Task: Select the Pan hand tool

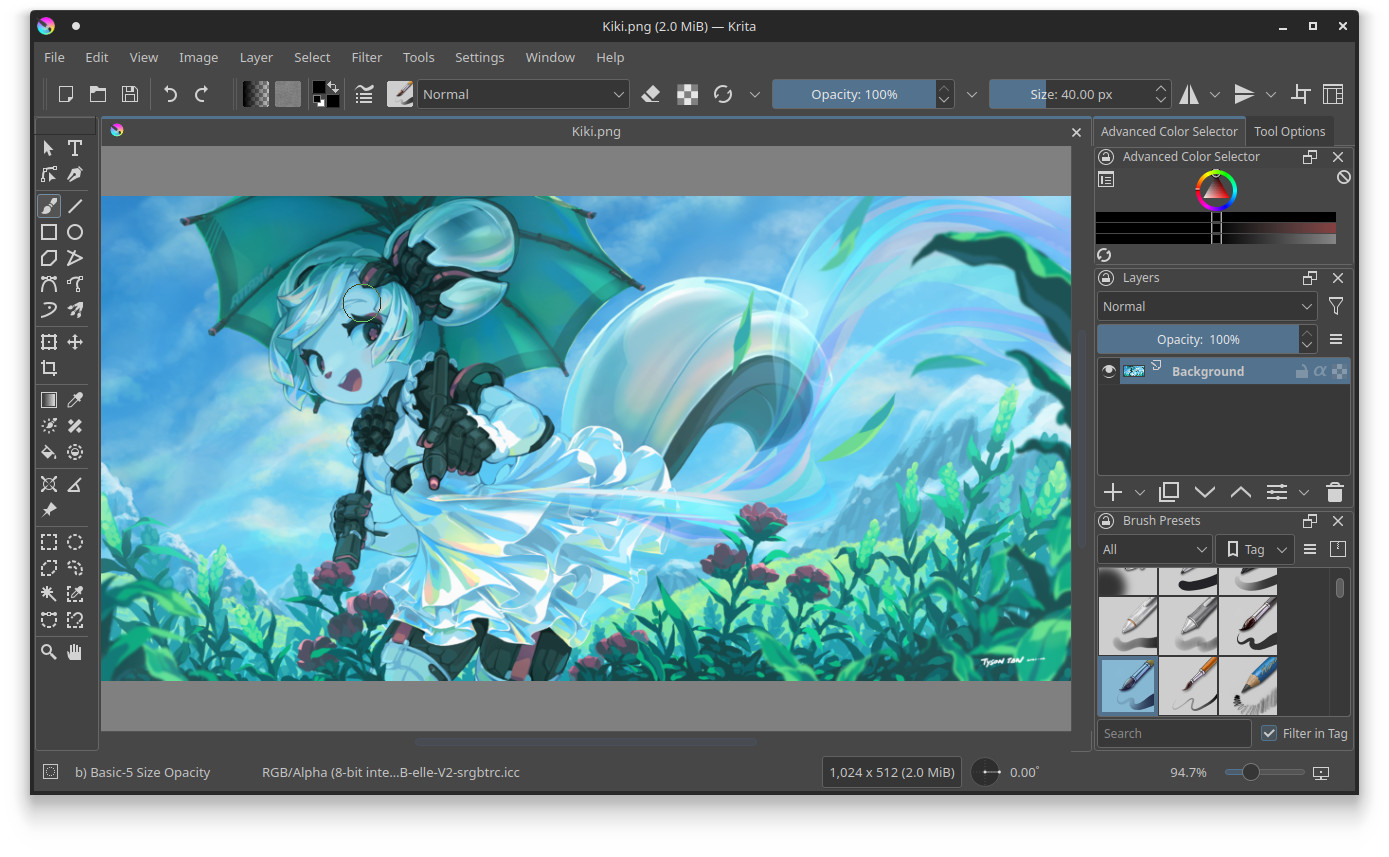Action: click(75, 652)
